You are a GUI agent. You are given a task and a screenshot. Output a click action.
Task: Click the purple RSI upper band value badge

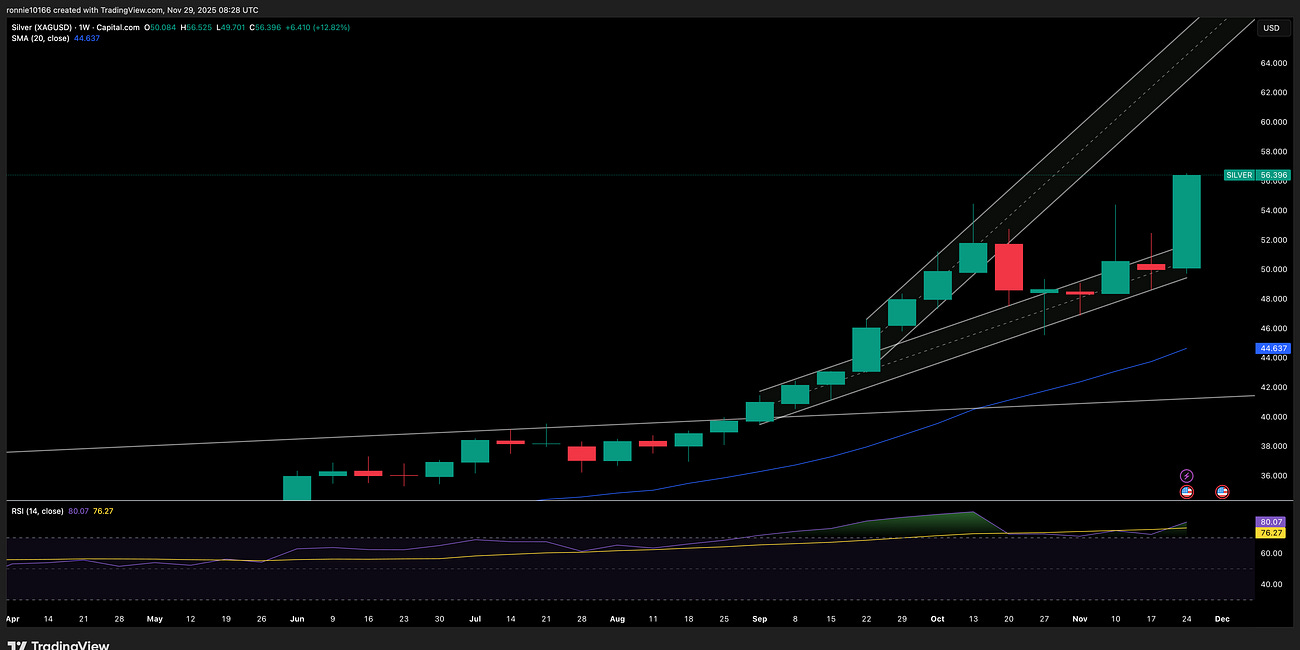[x=1270, y=521]
